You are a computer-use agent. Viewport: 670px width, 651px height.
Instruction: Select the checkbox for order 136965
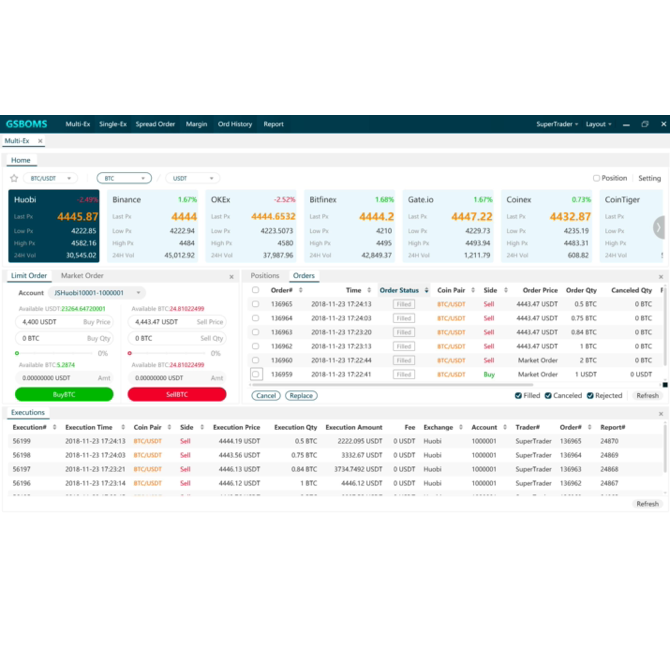point(256,304)
